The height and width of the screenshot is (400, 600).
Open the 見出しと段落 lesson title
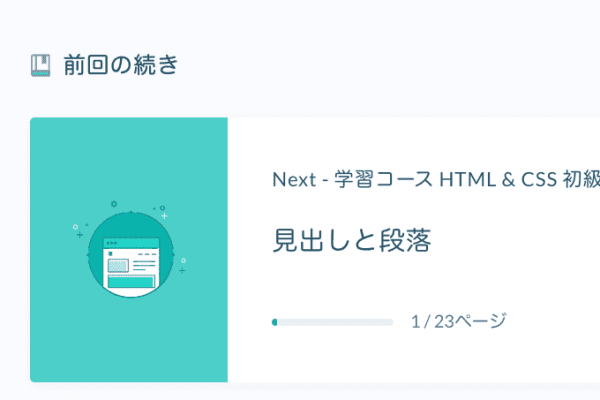click(x=351, y=241)
